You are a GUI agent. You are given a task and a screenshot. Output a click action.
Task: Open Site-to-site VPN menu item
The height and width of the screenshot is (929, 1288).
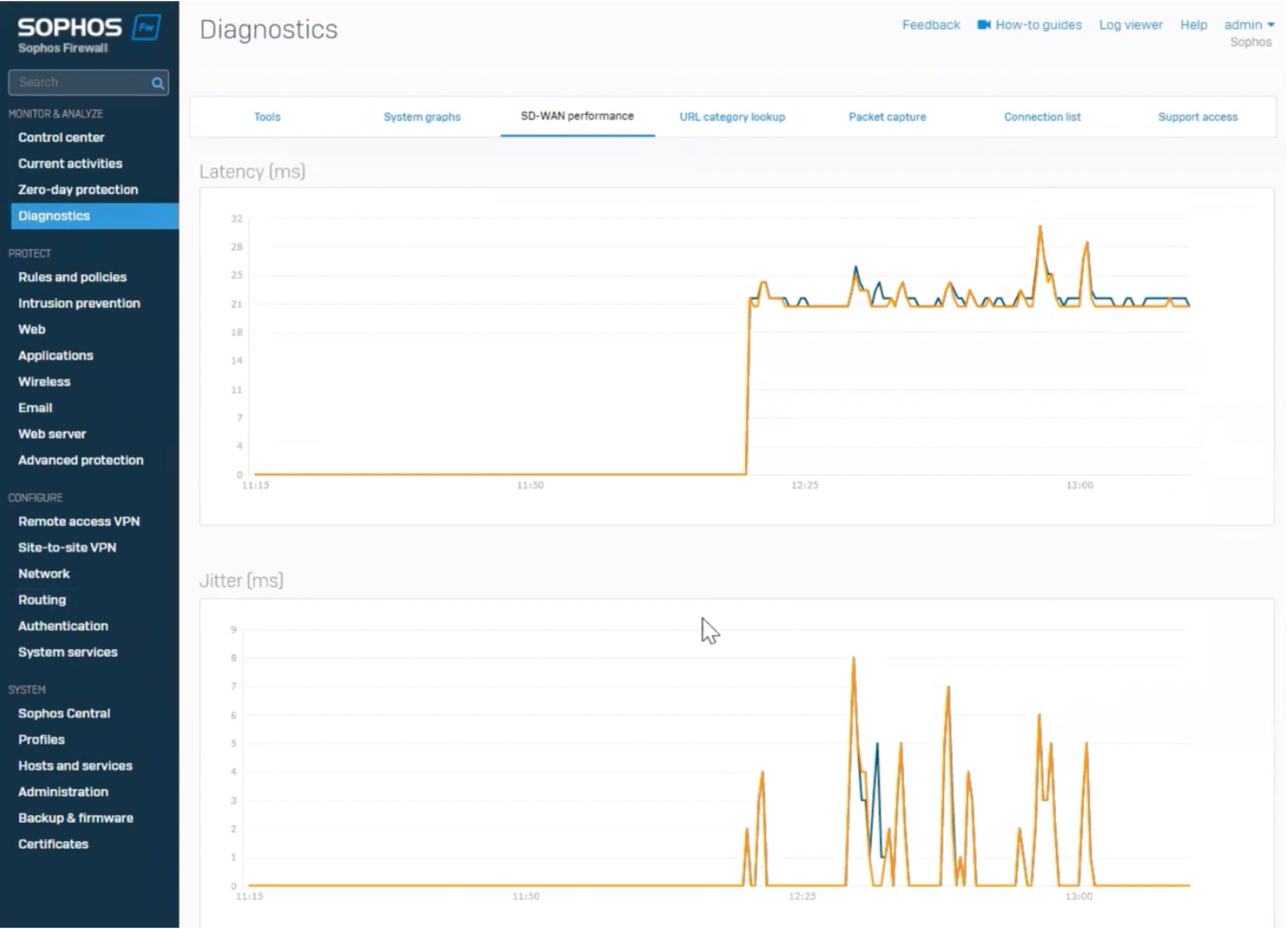(67, 547)
